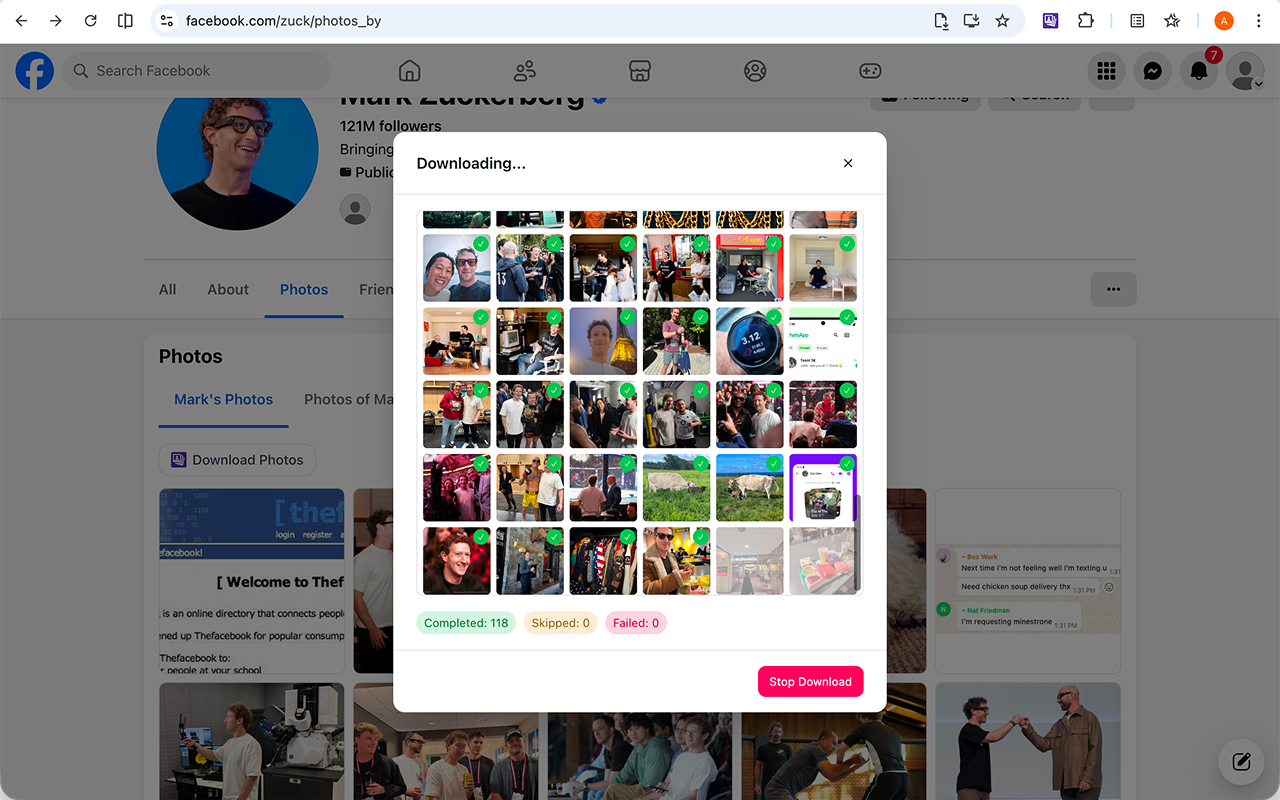Click the Facebook logo
This screenshot has height=800, width=1280.
[x=35, y=71]
